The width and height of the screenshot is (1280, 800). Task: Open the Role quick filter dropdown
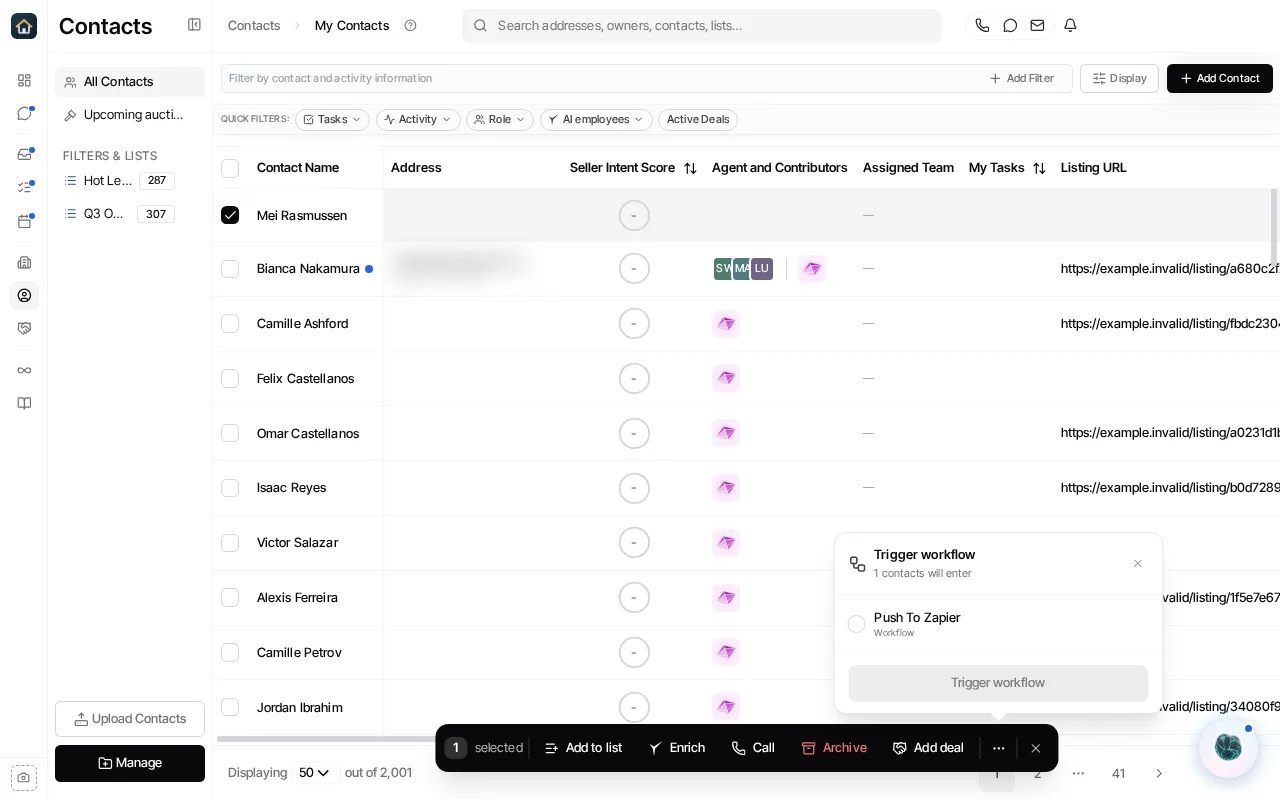coord(500,120)
